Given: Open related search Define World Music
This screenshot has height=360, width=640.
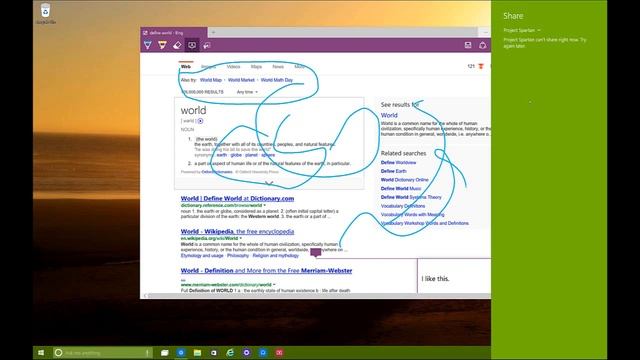Looking at the screenshot, I should click(401, 189).
